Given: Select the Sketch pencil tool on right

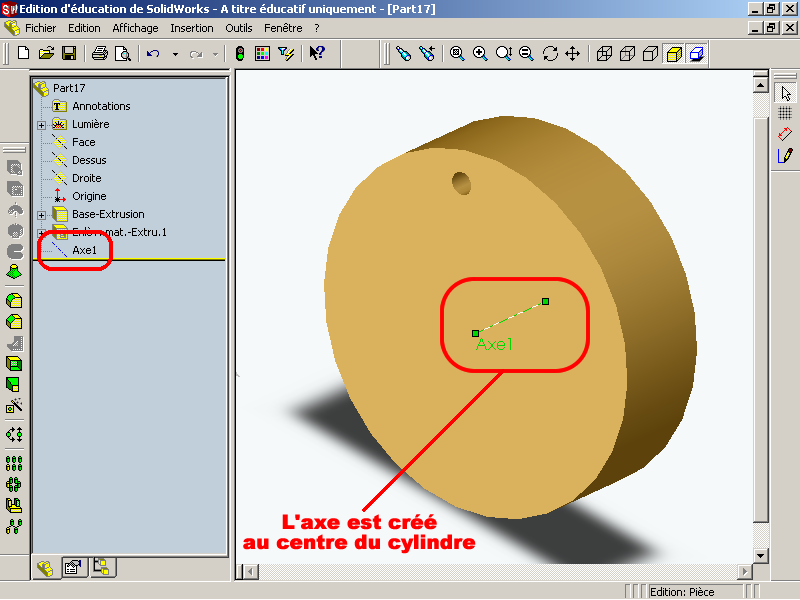Looking at the screenshot, I should pyautogui.click(x=785, y=155).
